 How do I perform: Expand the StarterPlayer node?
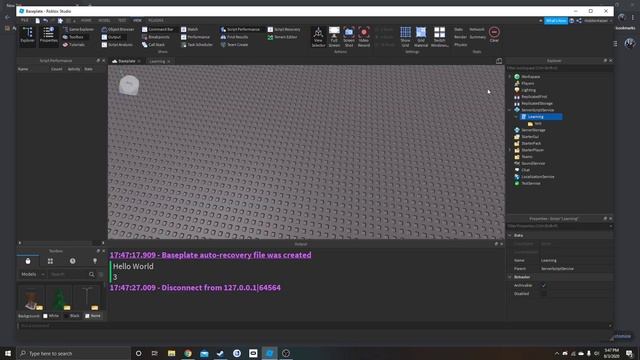coord(509,150)
